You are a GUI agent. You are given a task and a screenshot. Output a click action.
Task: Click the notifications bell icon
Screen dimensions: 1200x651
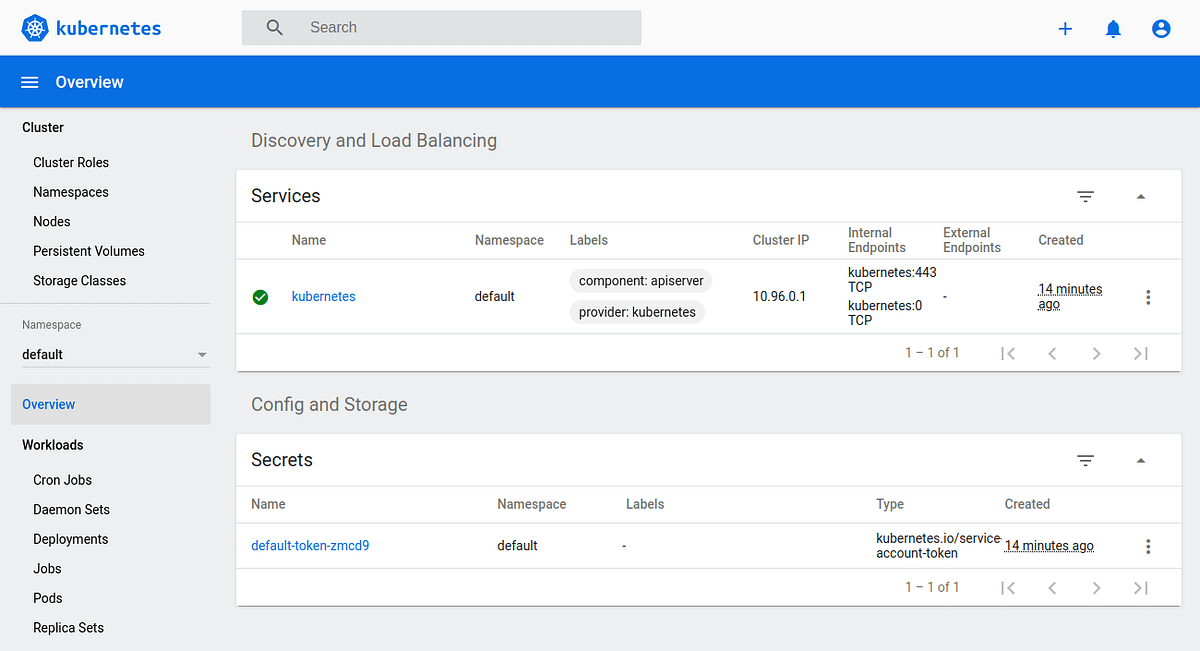pyautogui.click(x=1113, y=28)
